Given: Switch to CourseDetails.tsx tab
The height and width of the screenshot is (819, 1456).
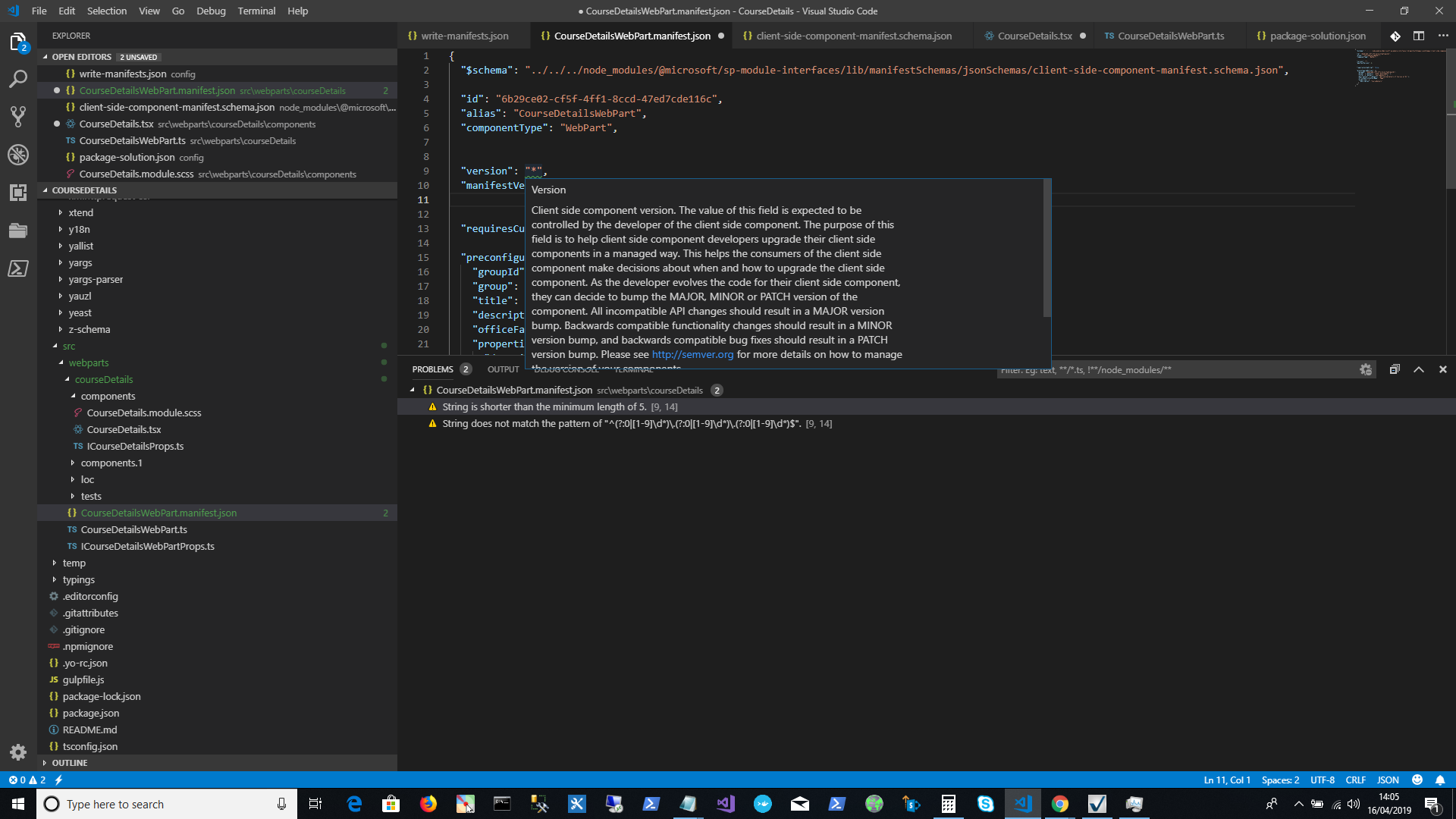Looking at the screenshot, I should [x=1034, y=36].
